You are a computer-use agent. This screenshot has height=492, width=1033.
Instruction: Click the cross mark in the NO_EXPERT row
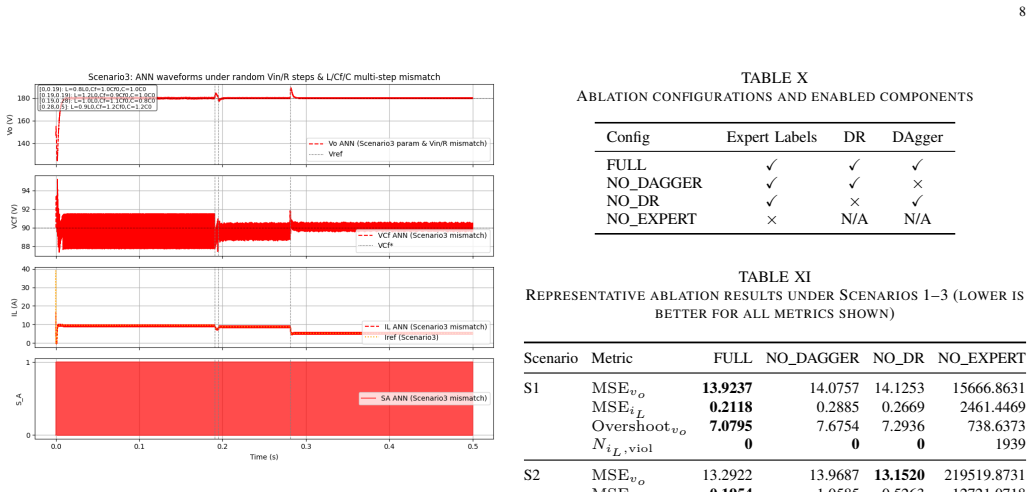coord(771,219)
